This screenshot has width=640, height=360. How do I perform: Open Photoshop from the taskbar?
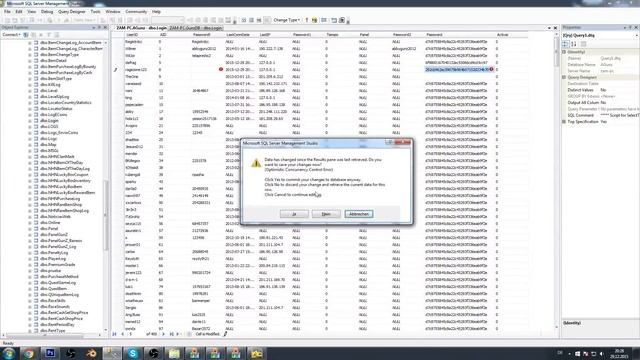tap(50, 353)
